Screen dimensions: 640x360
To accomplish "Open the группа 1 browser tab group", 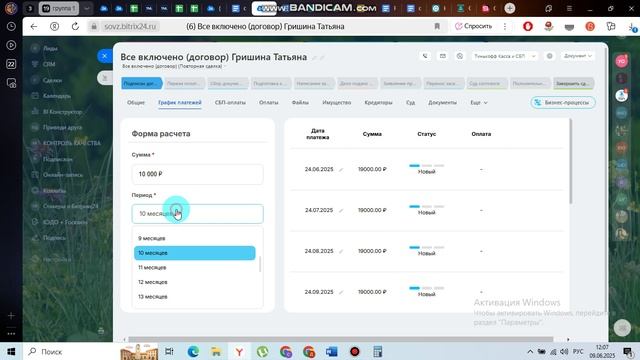I will (59, 8).
